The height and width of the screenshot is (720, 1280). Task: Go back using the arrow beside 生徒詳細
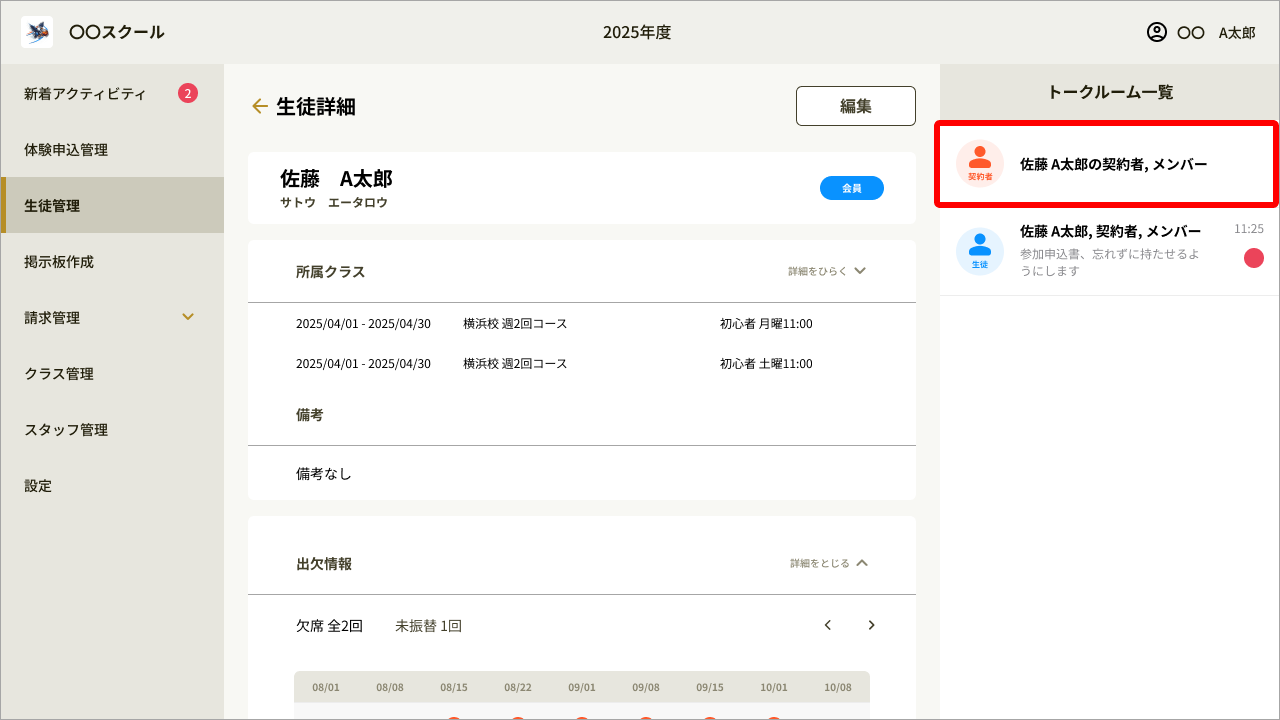260,106
